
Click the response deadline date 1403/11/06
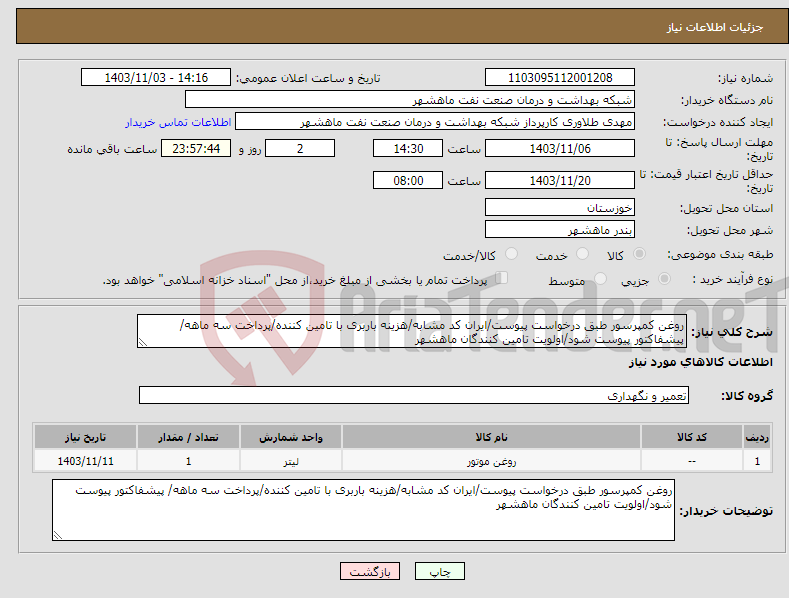(560, 148)
